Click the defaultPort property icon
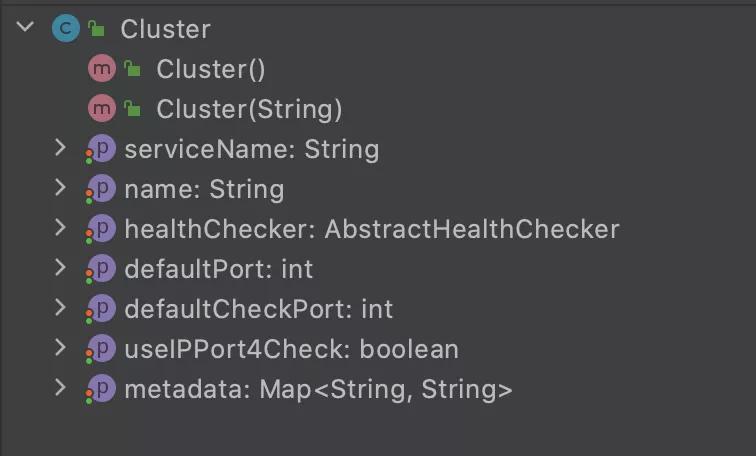The height and width of the screenshot is (456, 756). pyautogui.click(x=101, y=270)
